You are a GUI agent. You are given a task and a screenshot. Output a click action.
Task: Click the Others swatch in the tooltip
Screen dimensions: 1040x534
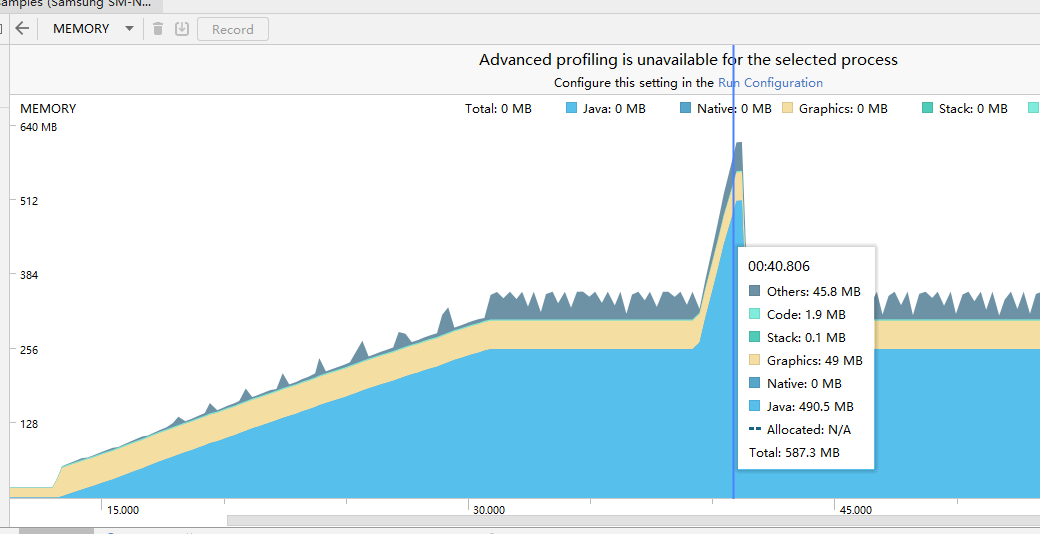[754, 291]
